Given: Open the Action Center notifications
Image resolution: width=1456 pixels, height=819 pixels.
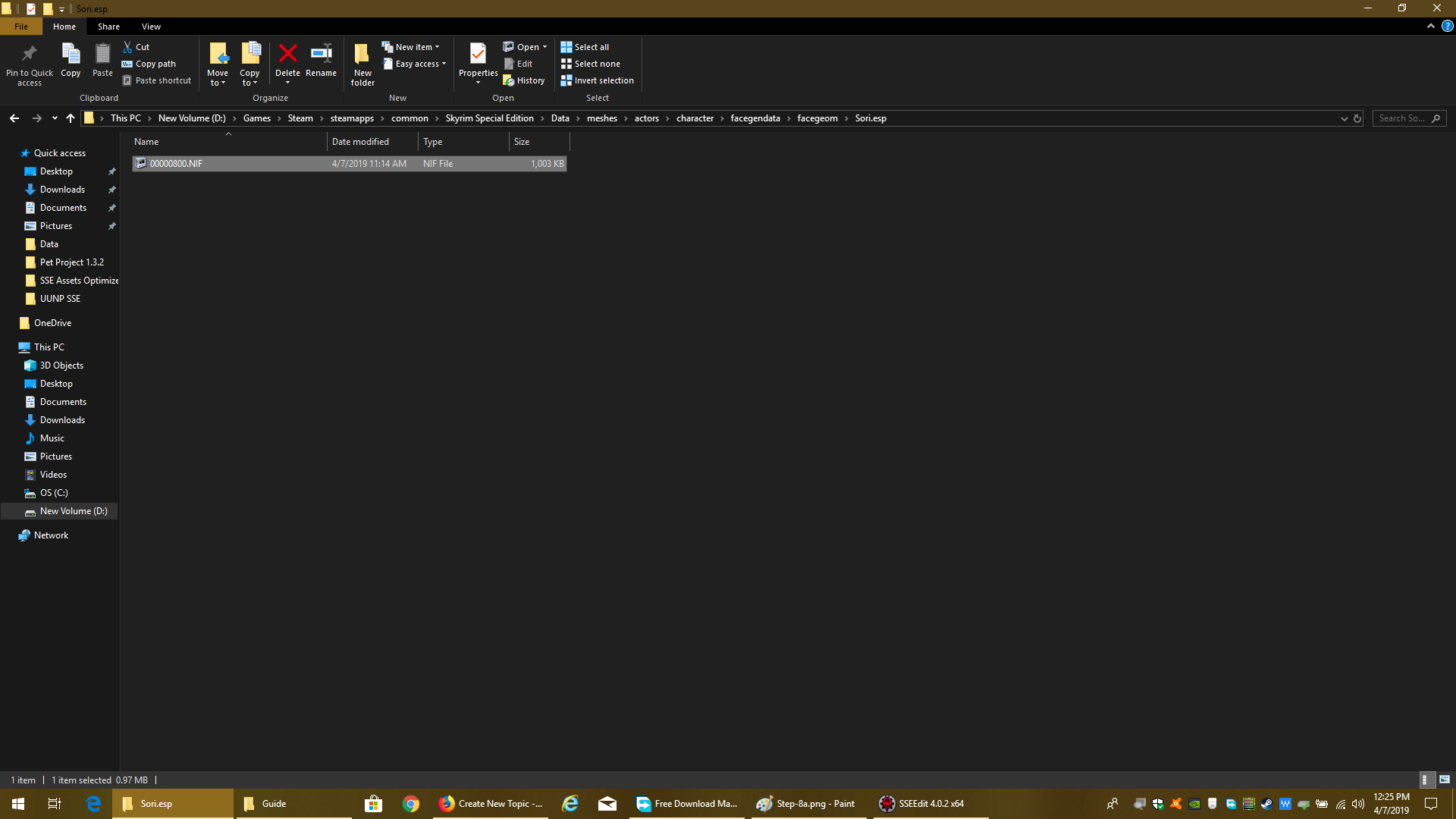Looking at the screenshot, I should pos(1431,804).
